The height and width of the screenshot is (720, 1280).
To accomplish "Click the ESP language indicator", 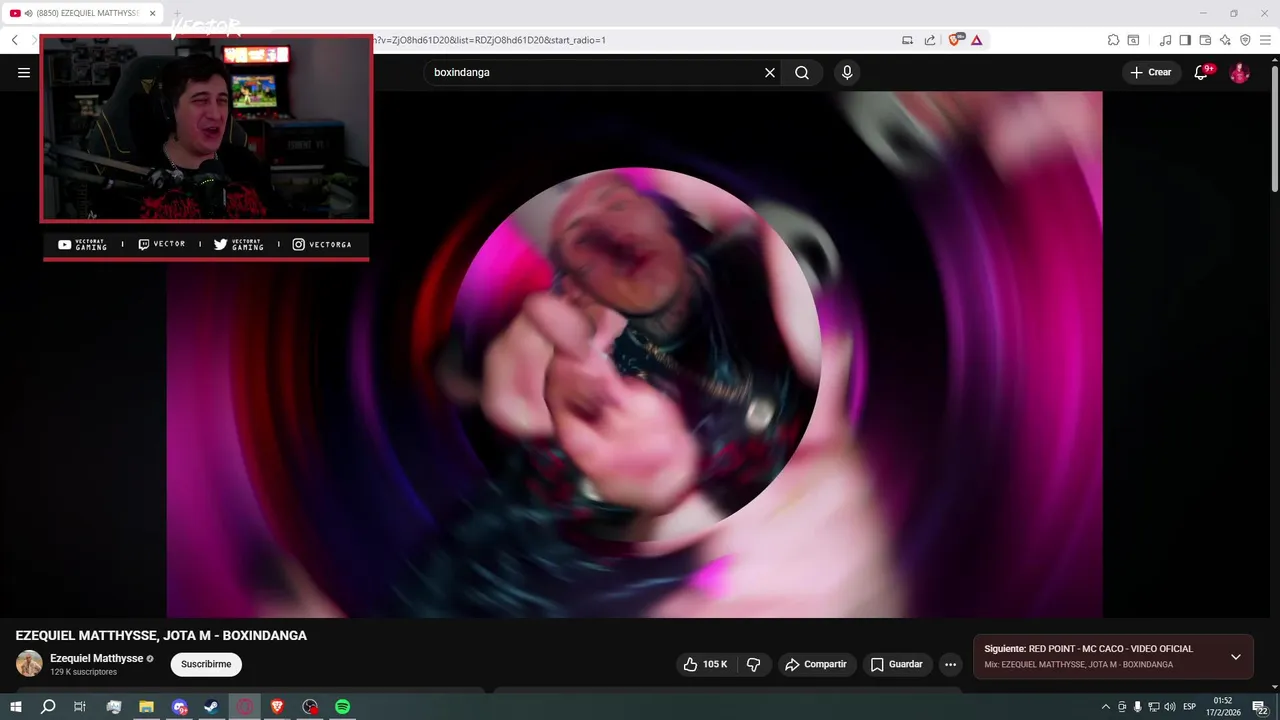I will [x=1190, y=707].
